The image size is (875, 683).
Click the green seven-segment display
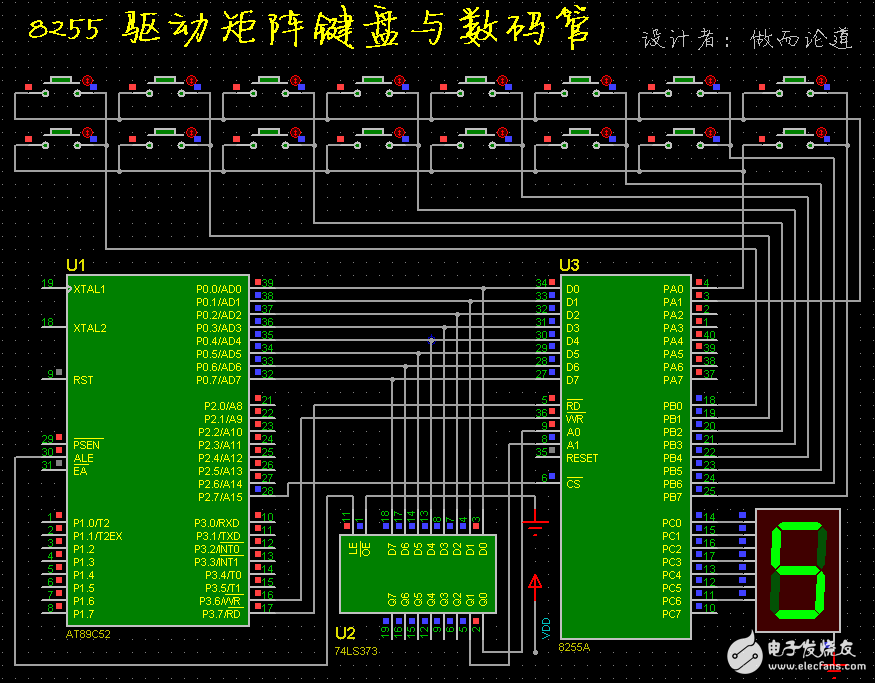797,568
